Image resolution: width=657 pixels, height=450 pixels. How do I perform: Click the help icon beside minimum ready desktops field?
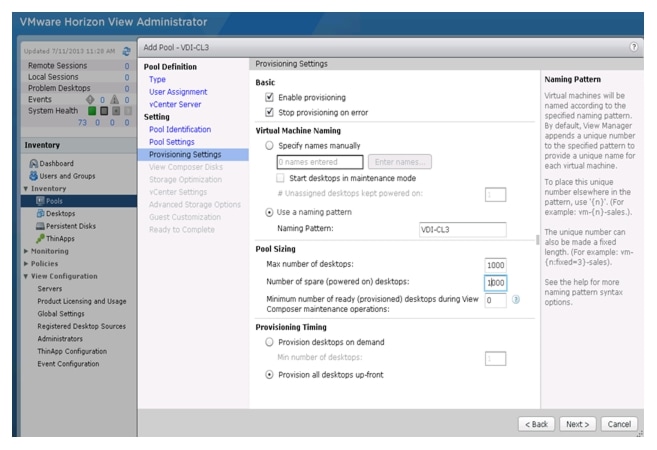(516, 300)
